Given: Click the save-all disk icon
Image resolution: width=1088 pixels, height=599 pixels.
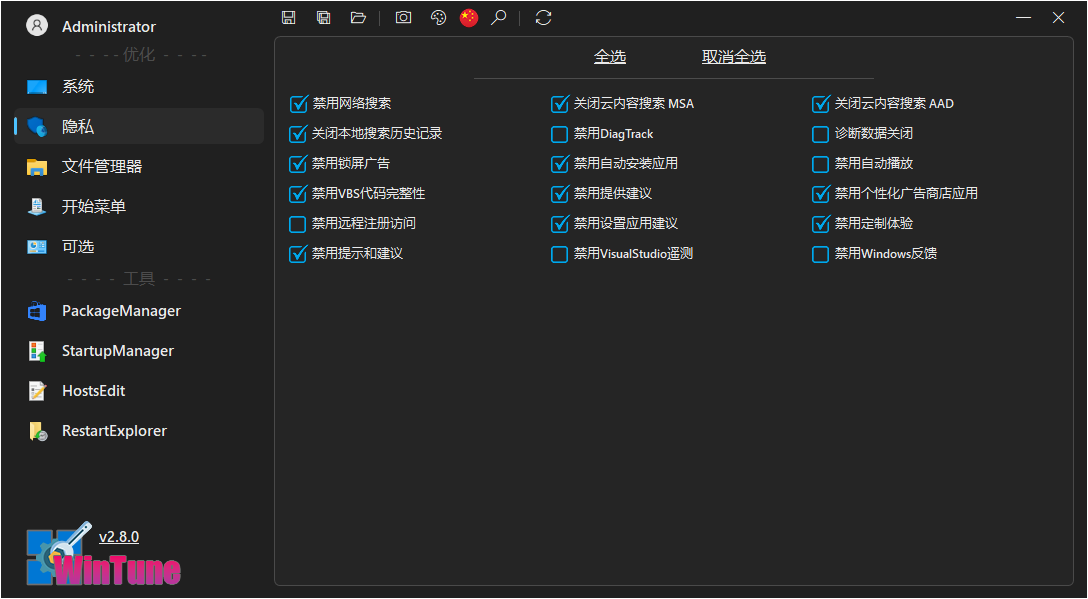Looking at the screenshot, I should pos(323,17).
